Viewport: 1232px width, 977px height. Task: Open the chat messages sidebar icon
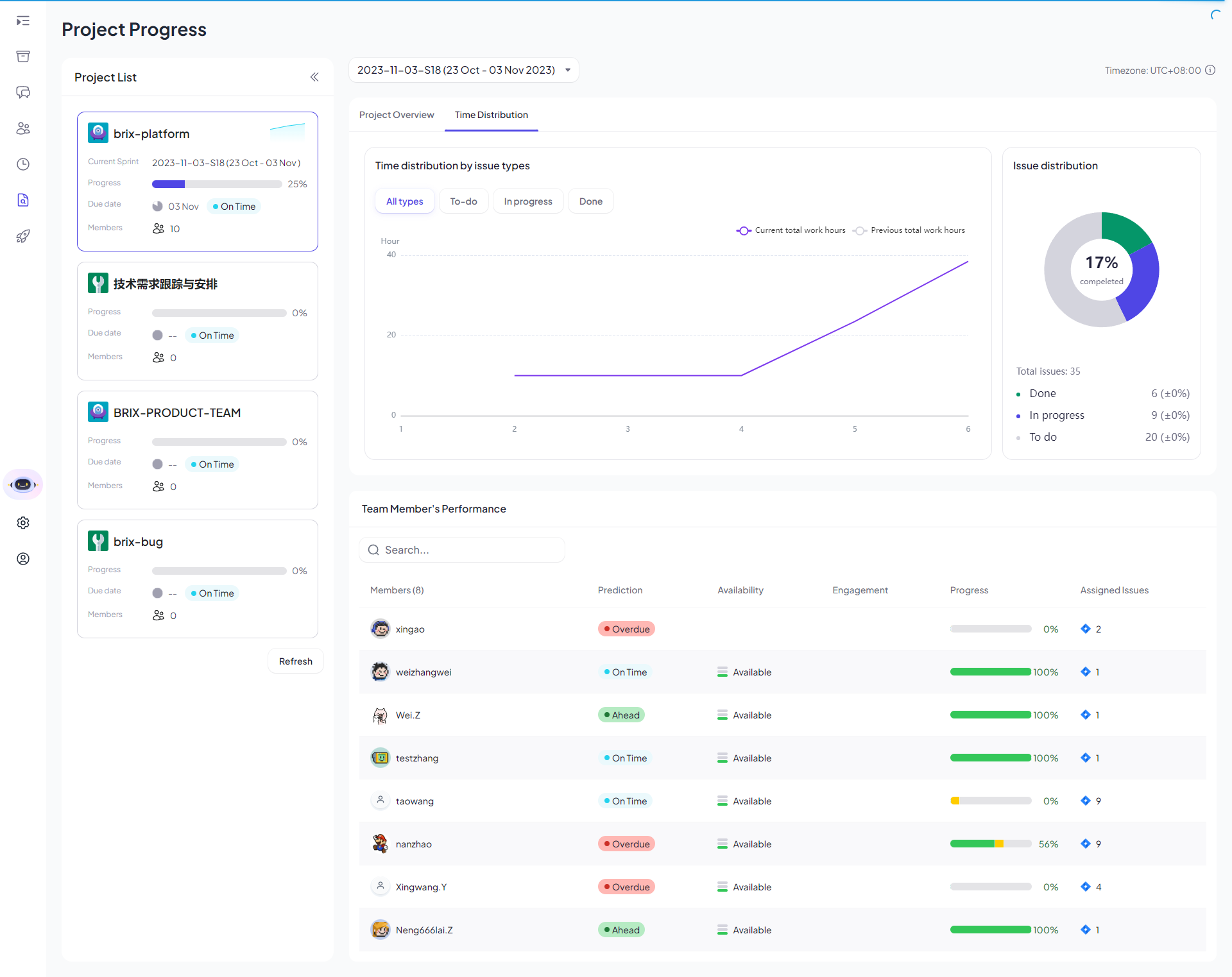click(x=23, y=92)
